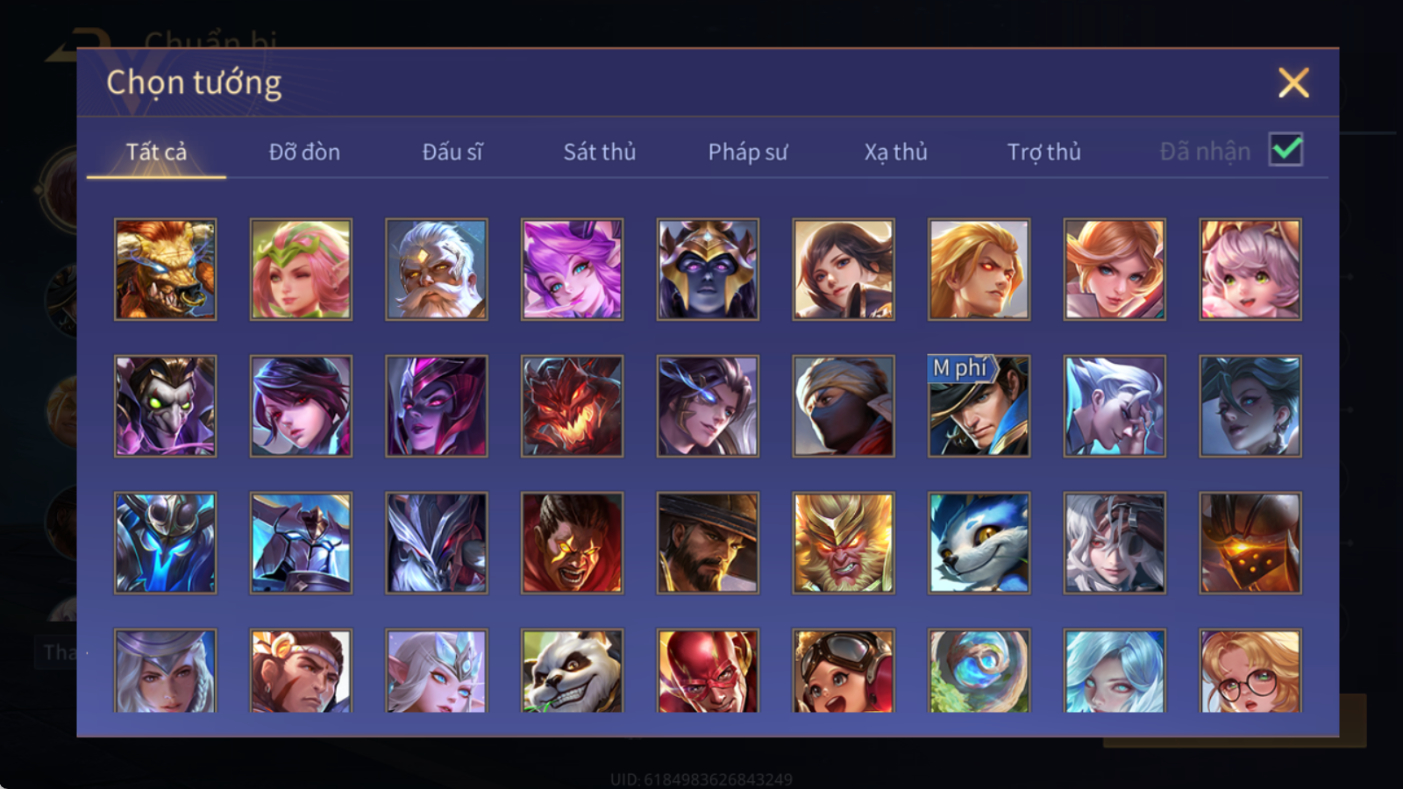The image size is (1403, 789).
Task: Pick the hero tagged M phí
Action: coord(979,406)
